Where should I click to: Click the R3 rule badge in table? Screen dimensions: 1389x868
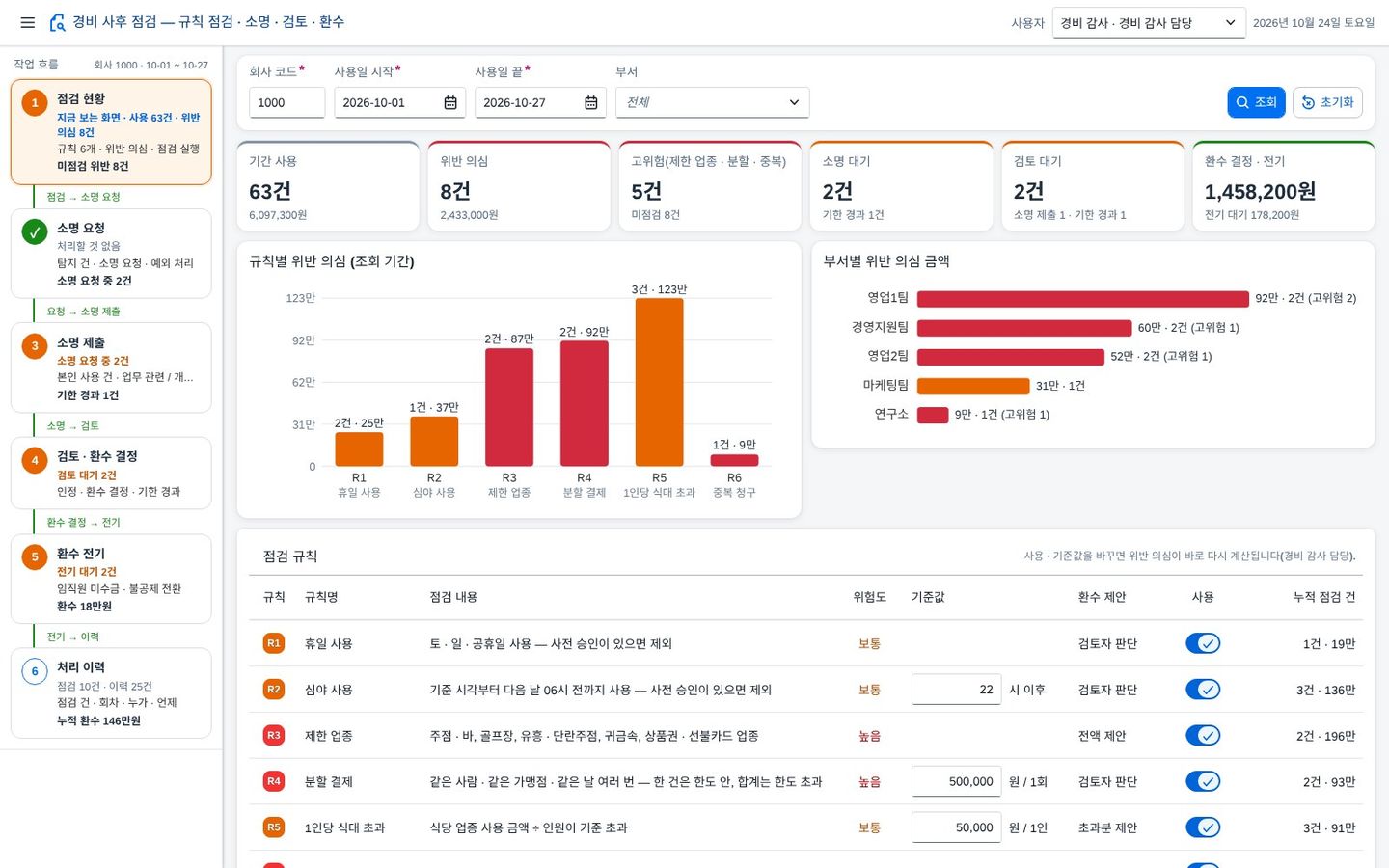click(274, 735)
